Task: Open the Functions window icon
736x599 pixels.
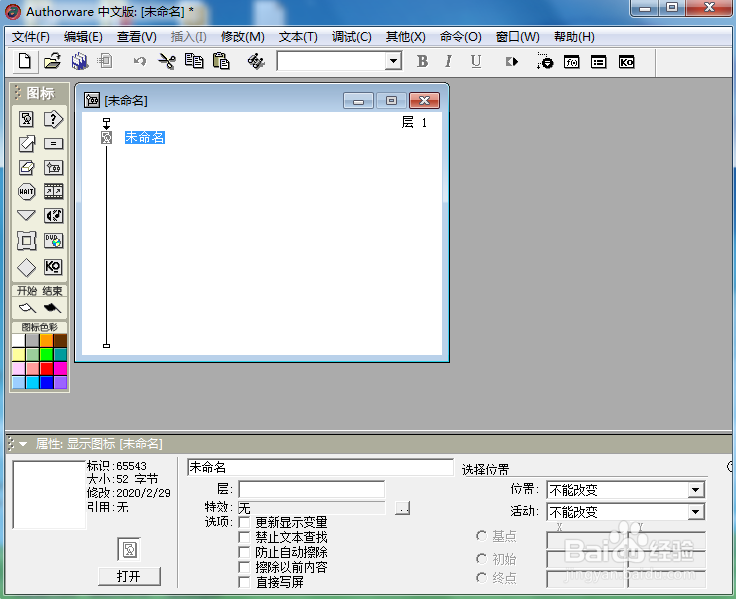Action: (572, 62)
